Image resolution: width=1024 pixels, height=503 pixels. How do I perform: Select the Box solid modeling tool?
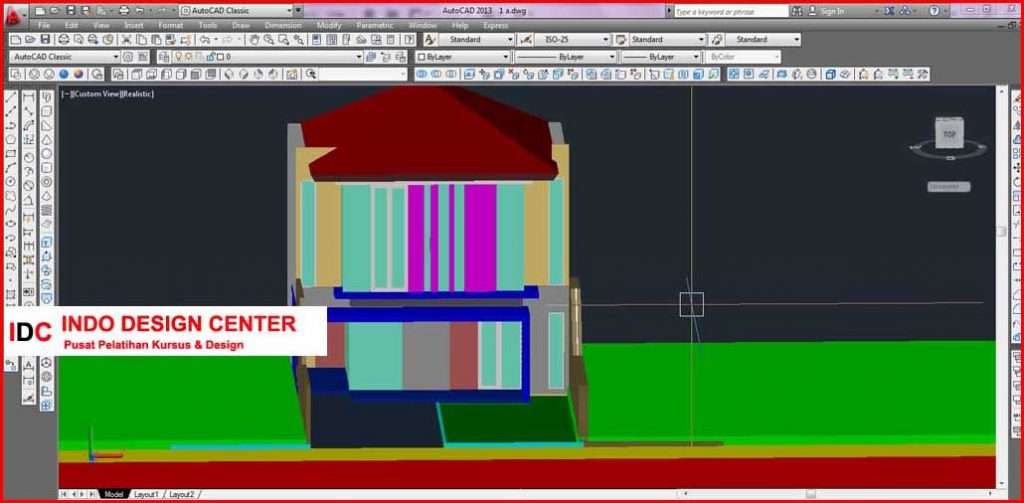[47, 111]
